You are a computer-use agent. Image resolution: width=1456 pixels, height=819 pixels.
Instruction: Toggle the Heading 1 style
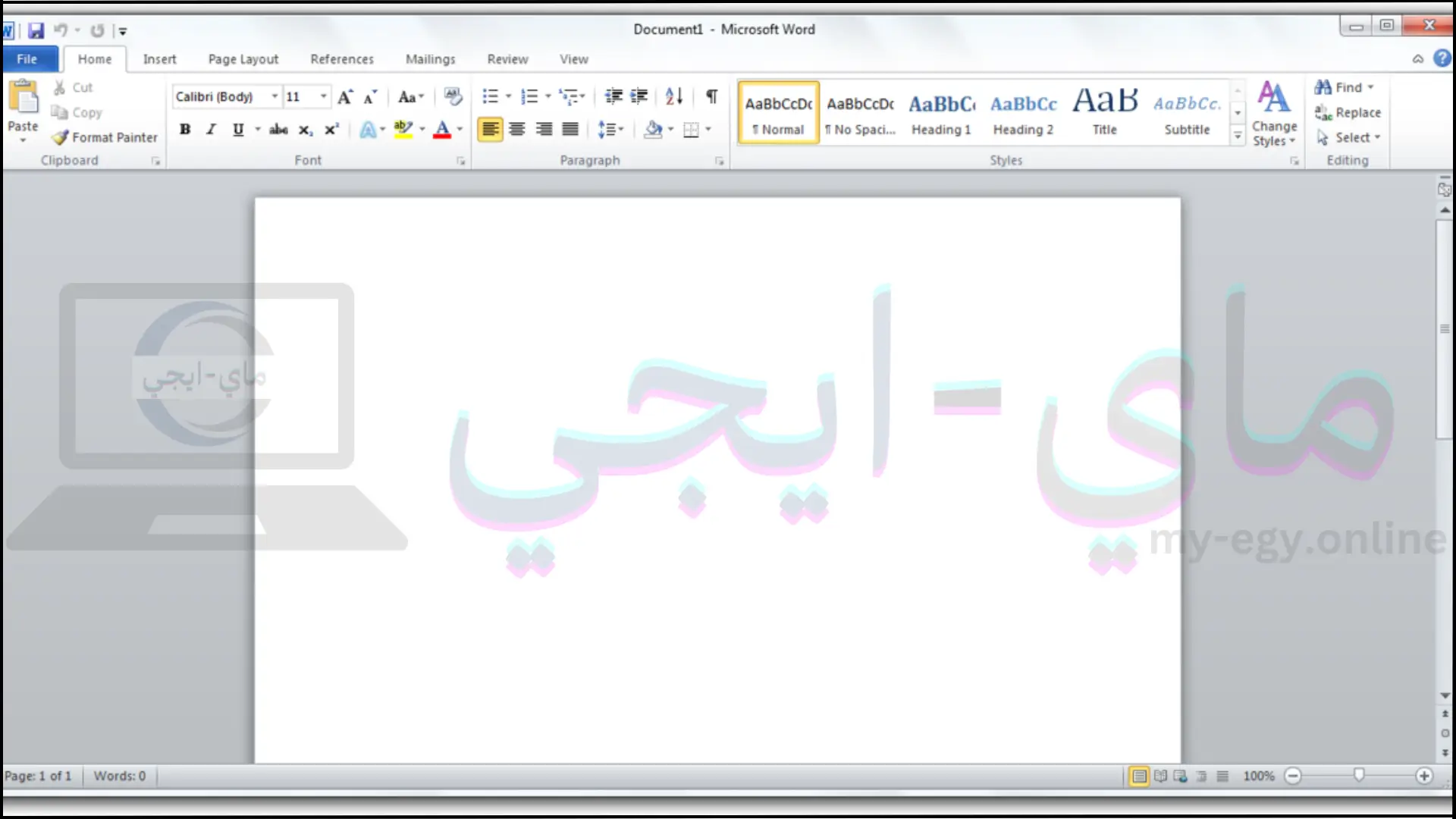[x=940, y=111]
